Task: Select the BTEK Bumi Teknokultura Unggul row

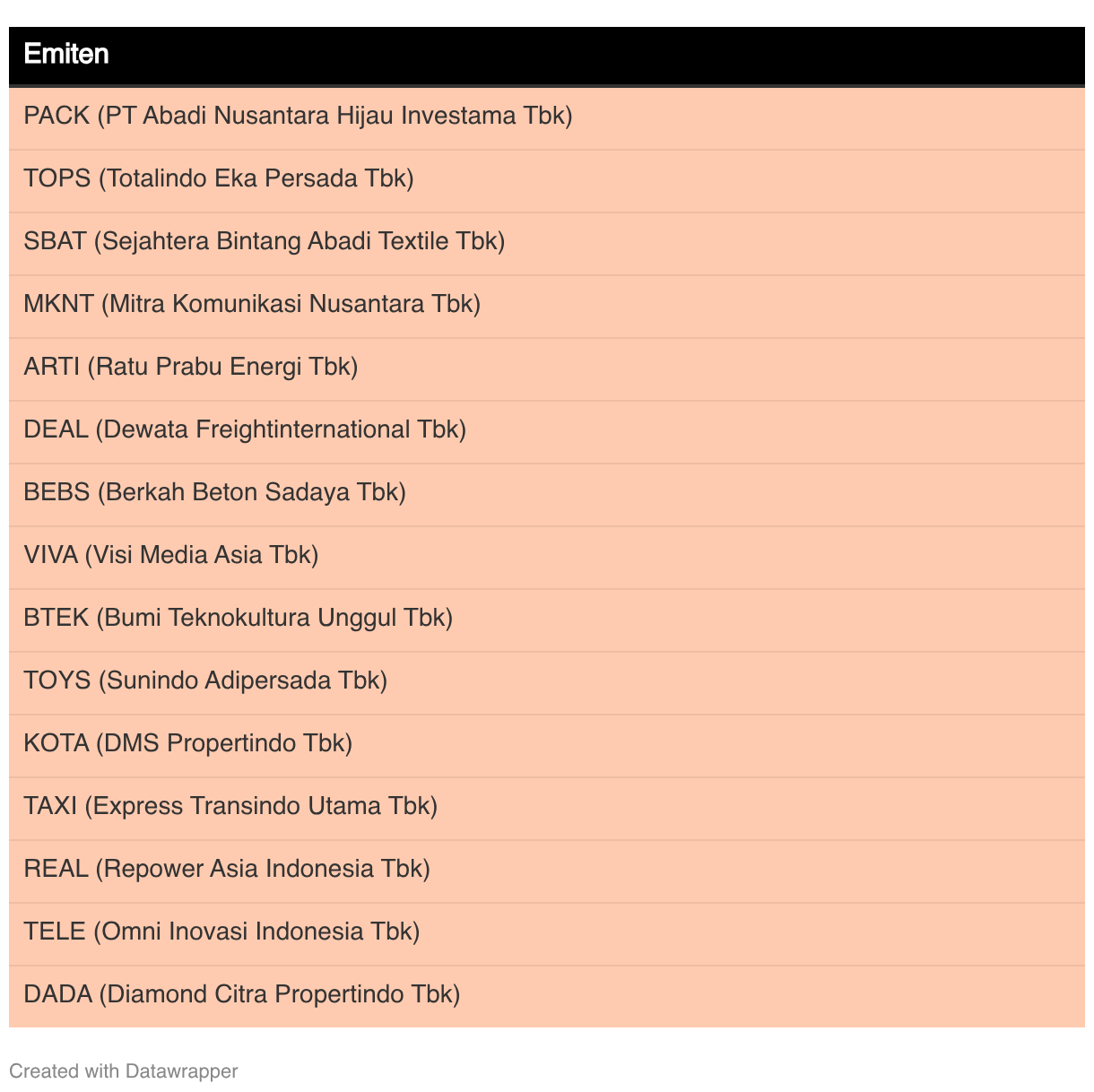Action: coord(239,618)
